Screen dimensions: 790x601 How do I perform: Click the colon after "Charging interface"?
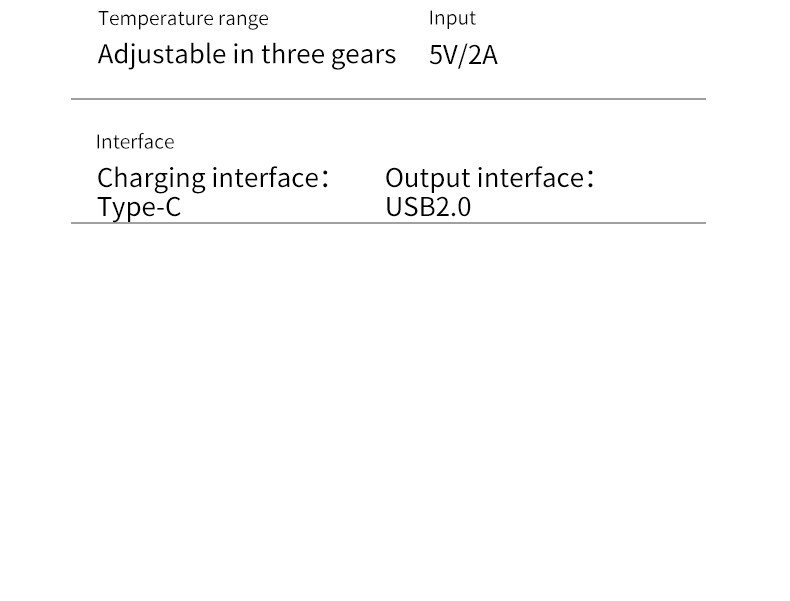click(324, 180)
